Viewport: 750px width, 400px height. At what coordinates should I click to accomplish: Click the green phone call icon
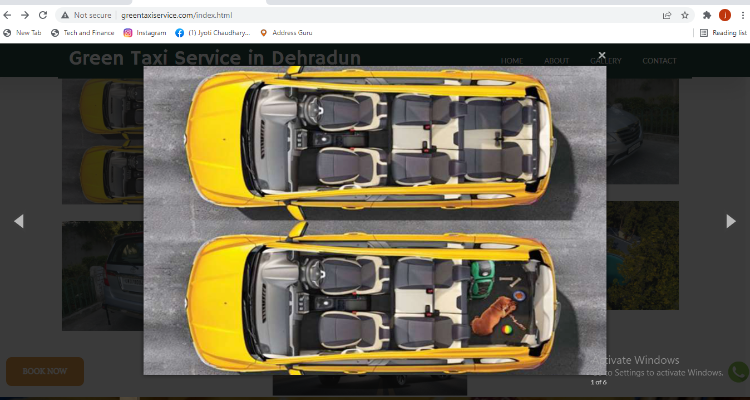[x=738, y=372]
